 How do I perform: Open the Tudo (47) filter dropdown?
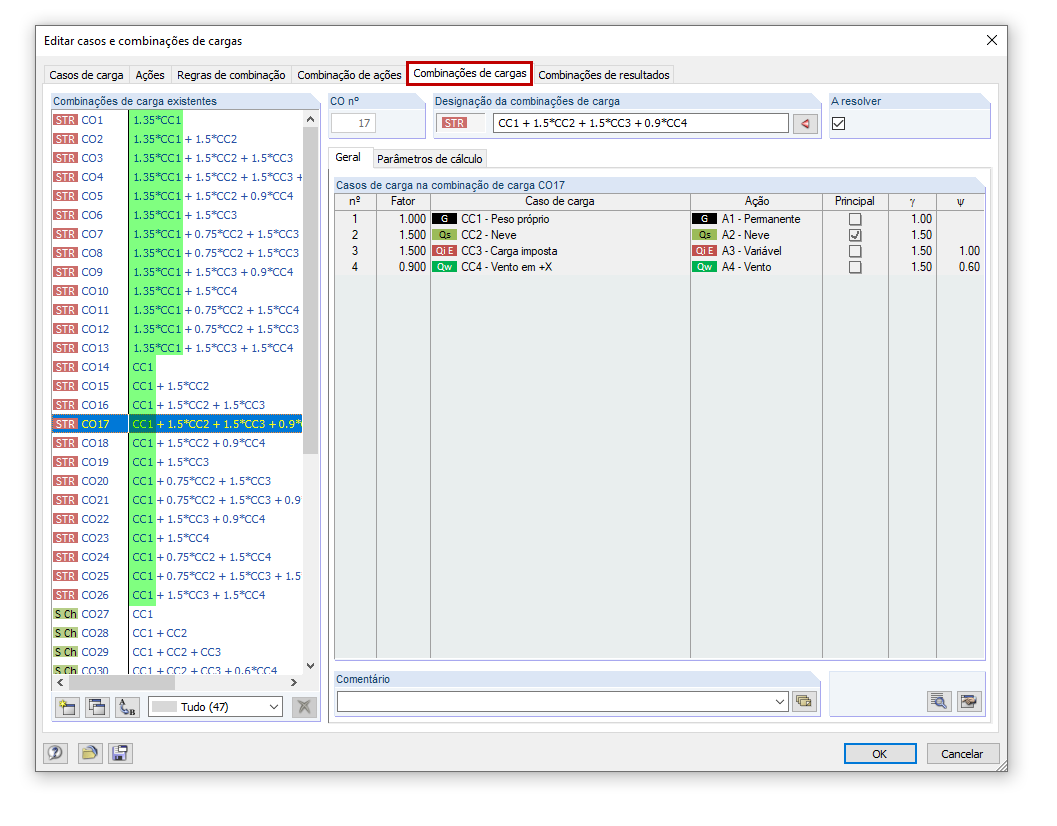(x=215, y=707)
